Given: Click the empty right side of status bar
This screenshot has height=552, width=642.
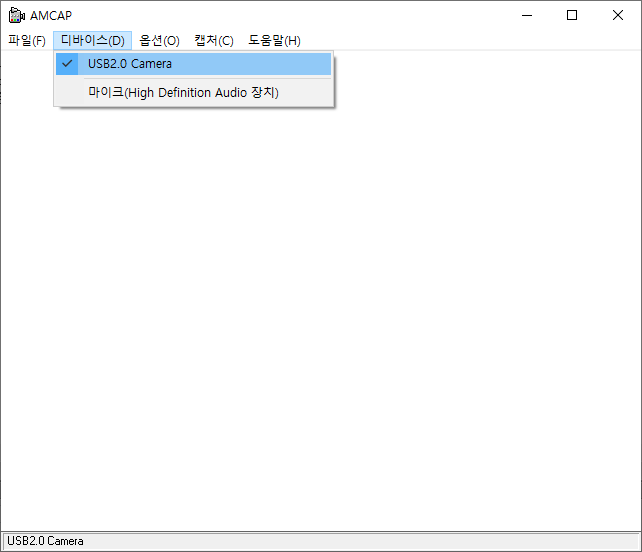Looking at the screenshot, I should coord(400,541).
